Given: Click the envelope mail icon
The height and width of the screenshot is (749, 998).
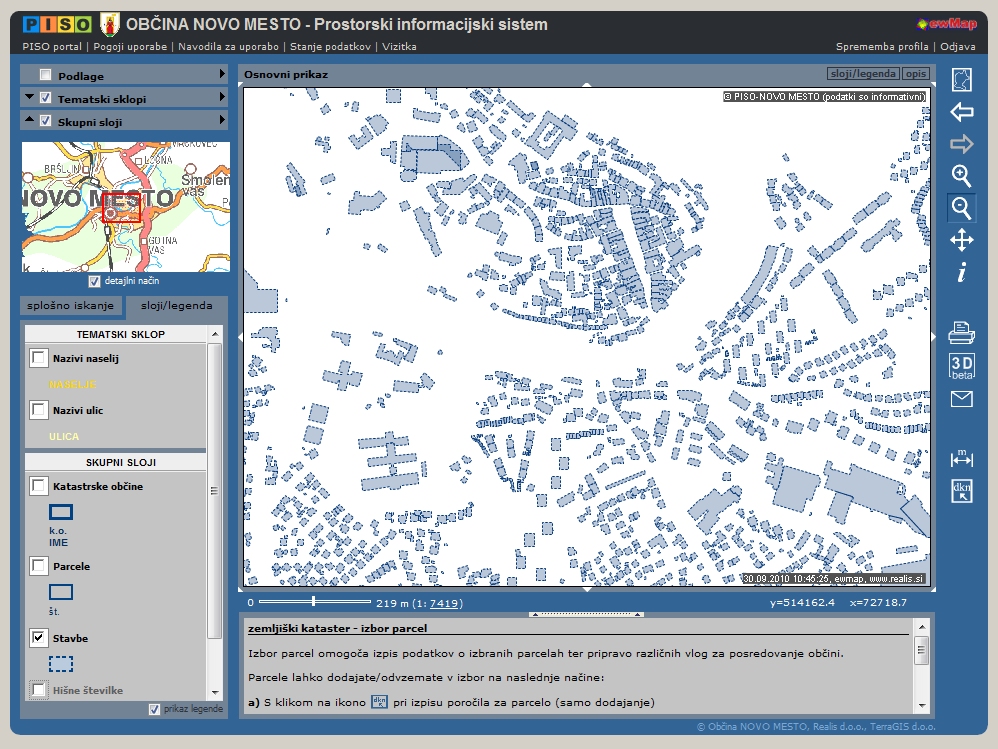Looking at the screenshot, I should pos(961,399).
